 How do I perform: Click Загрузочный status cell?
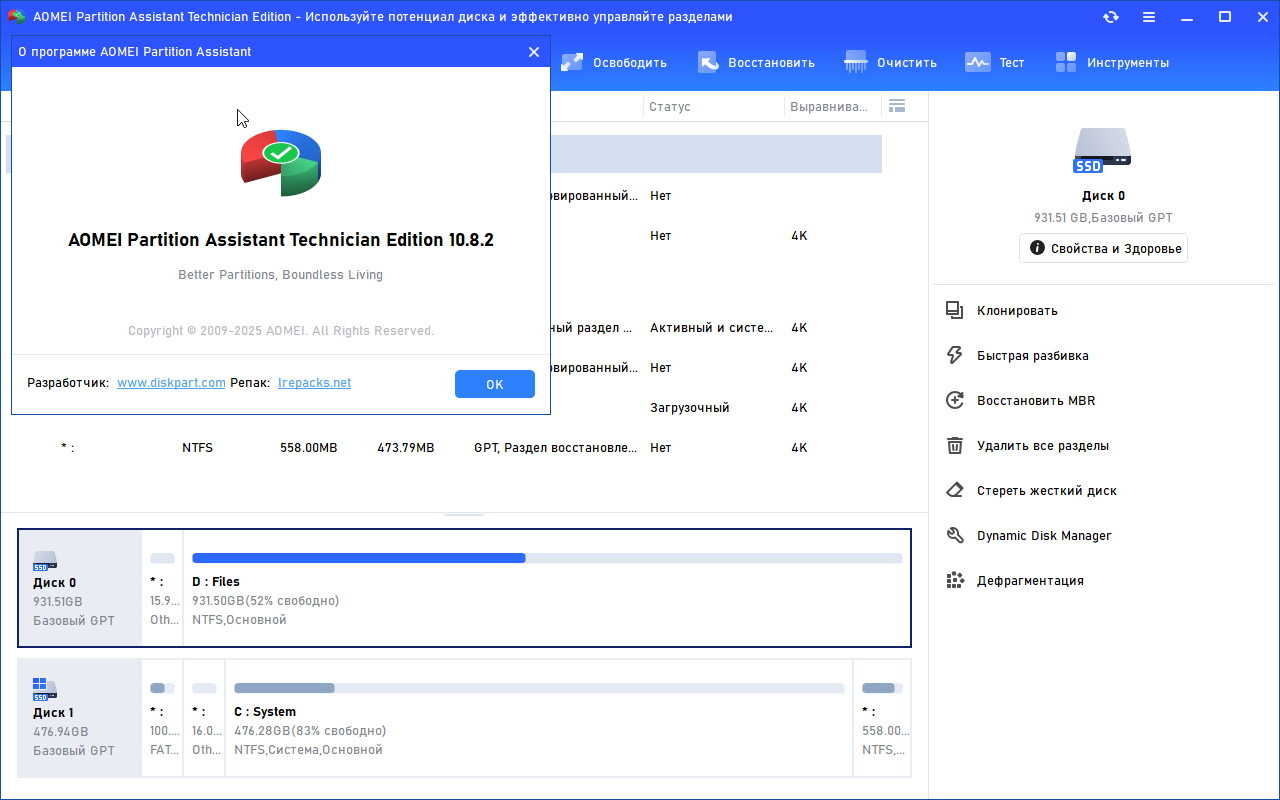point(690,408)
